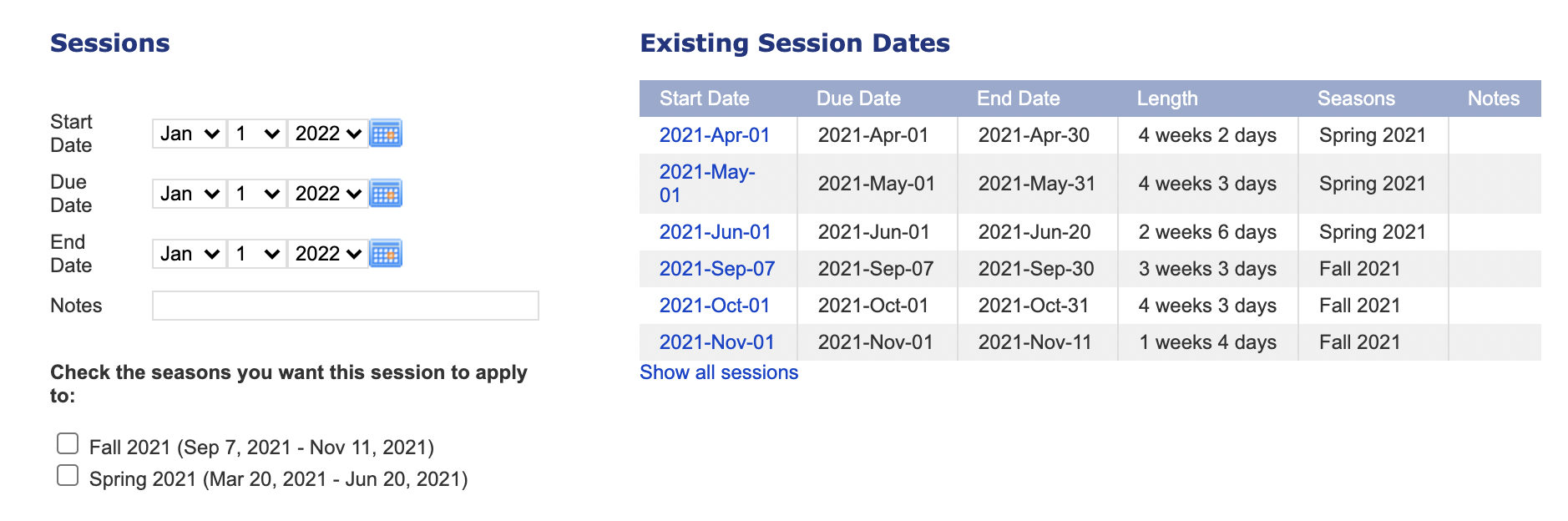Open the 2021-Oct-01 session link
The height and width of the screenshot is (521, 1568).
[714, 306]
